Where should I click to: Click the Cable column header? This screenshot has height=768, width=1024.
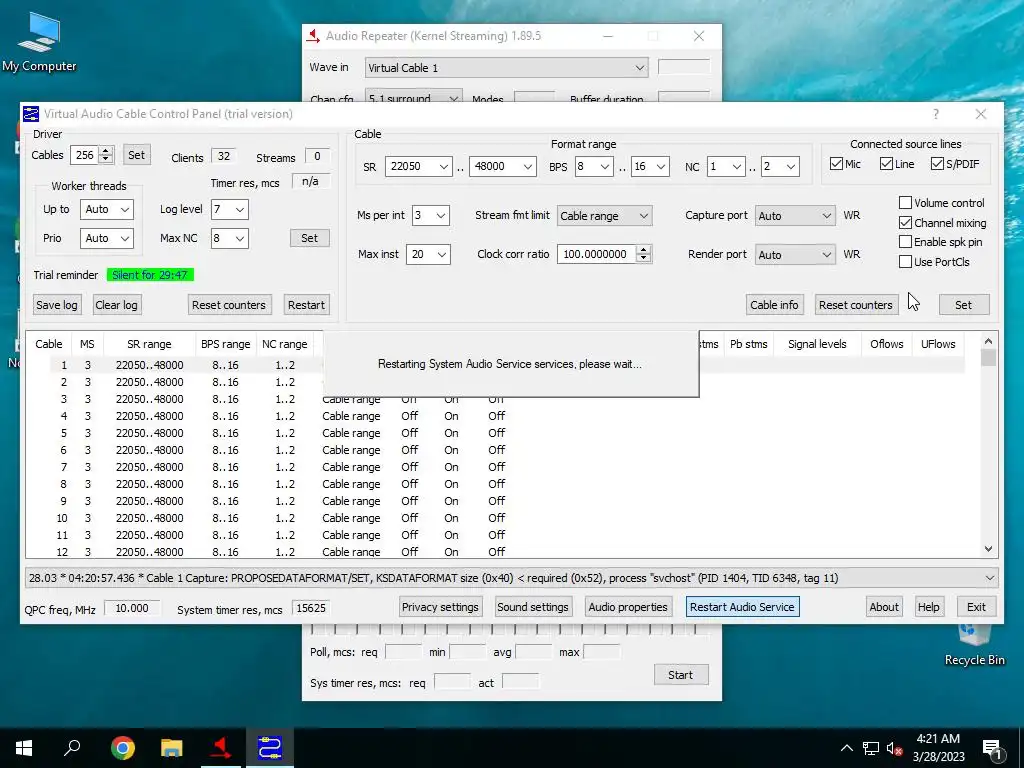point(49,344)
